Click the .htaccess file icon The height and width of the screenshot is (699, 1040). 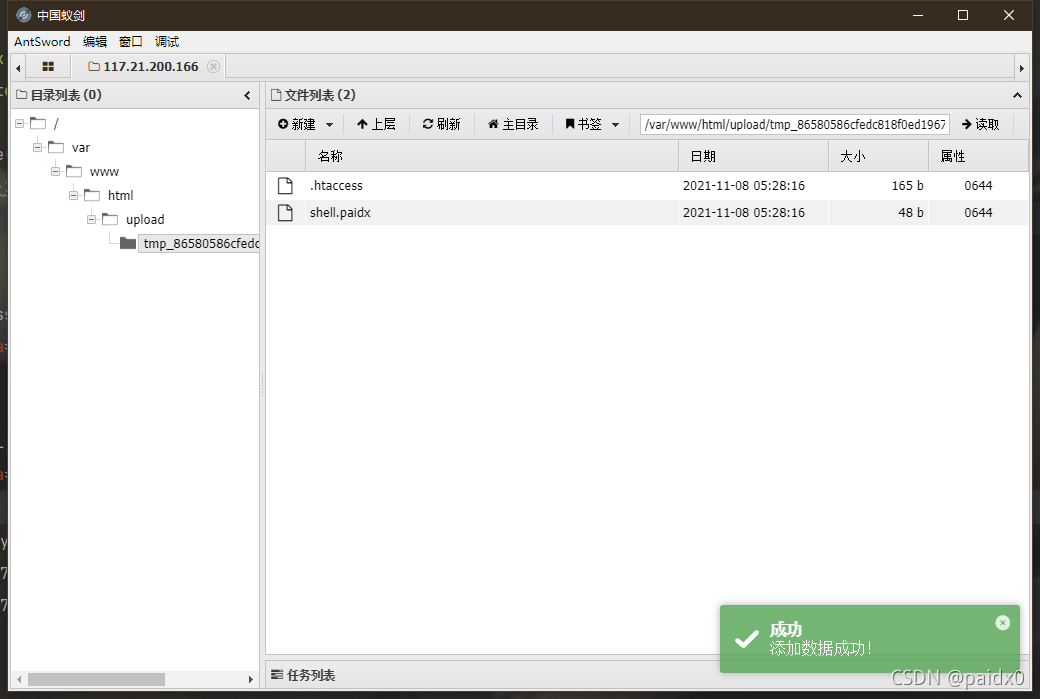pos(285,186)
